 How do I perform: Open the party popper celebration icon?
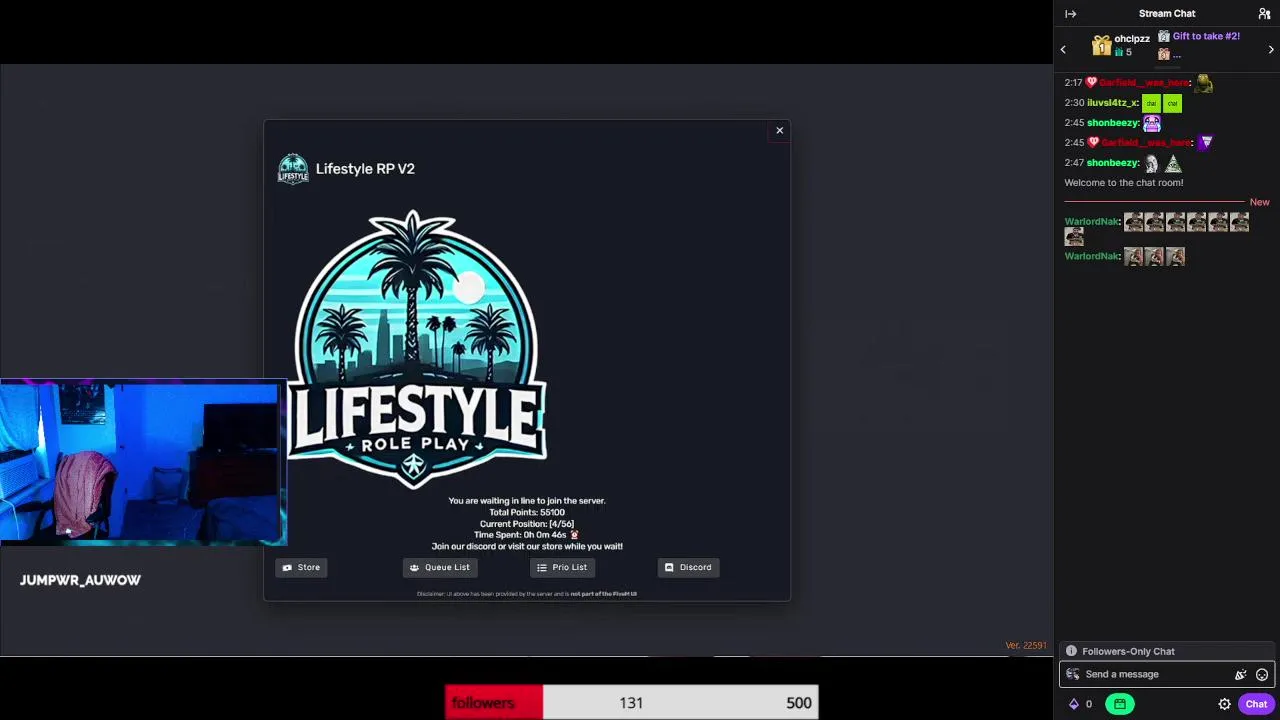tap(1240, 674)
